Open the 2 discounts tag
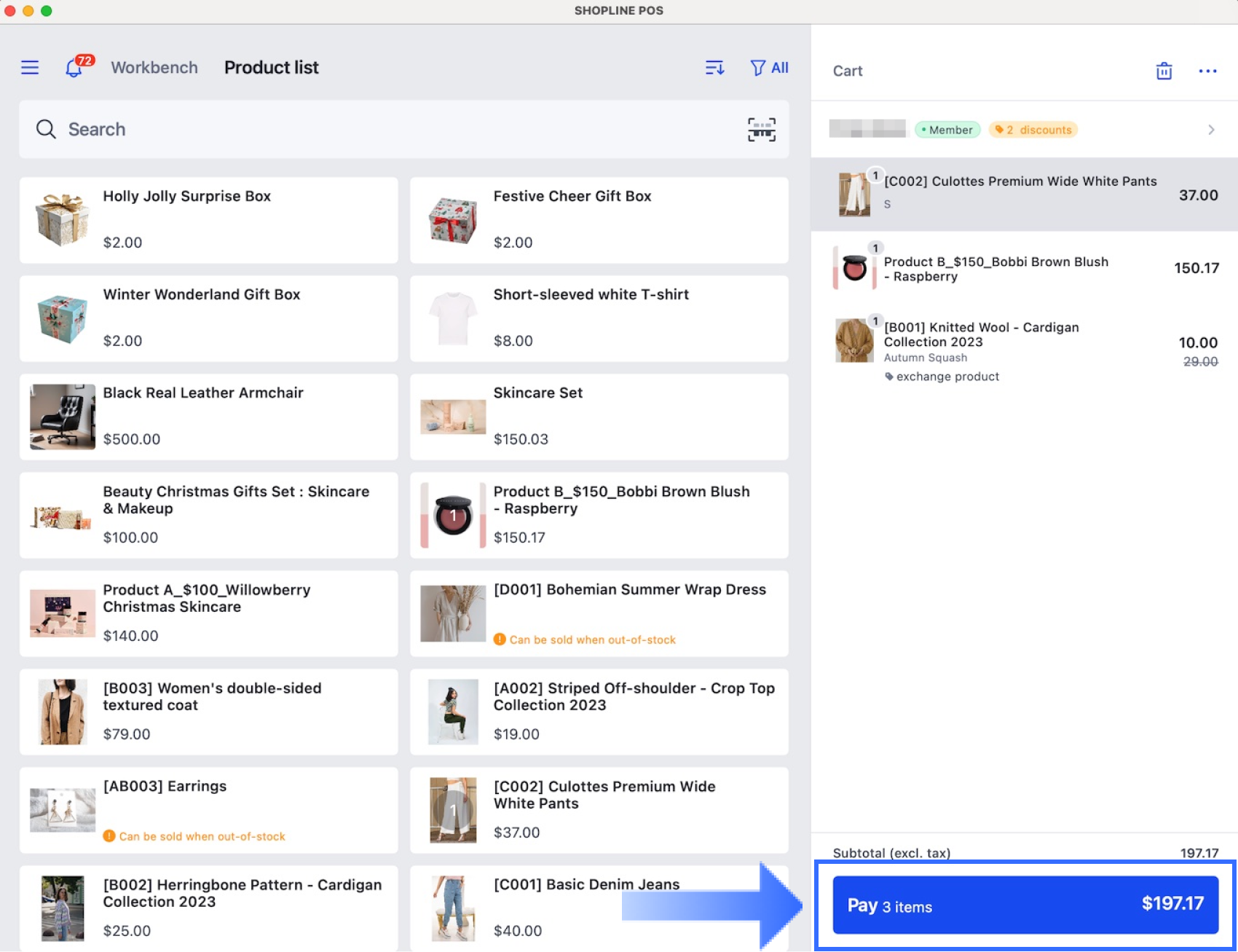 click(1033, 130)
